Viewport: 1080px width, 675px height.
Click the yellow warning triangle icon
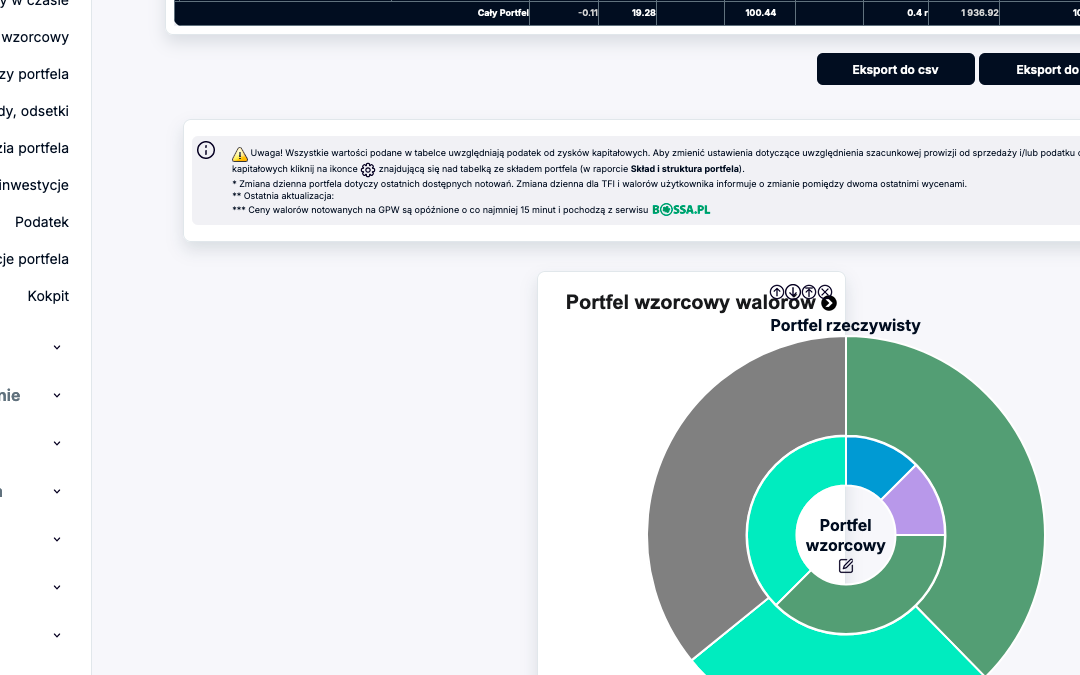point(240,155)
